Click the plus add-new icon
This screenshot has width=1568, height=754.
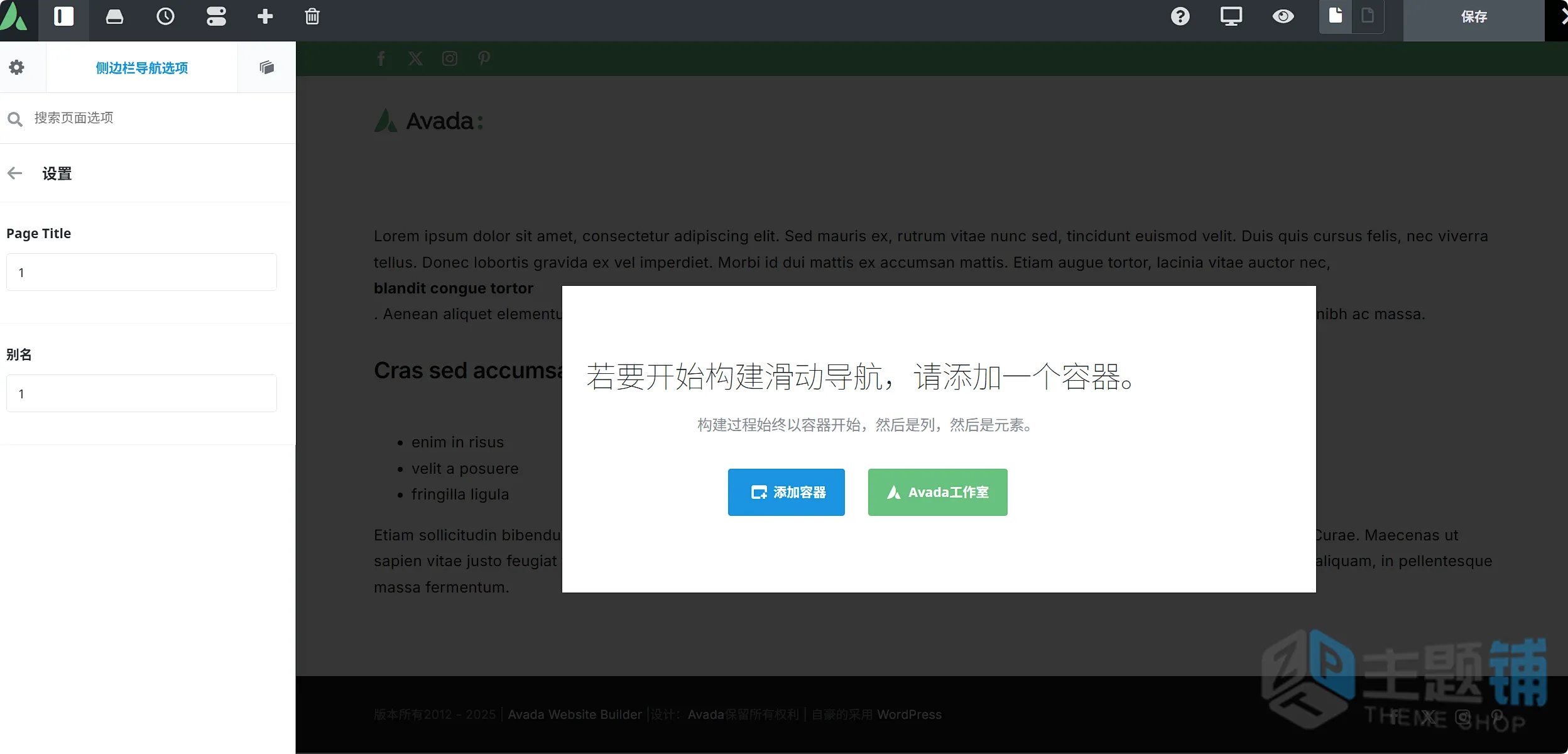(x=265, y=16)
